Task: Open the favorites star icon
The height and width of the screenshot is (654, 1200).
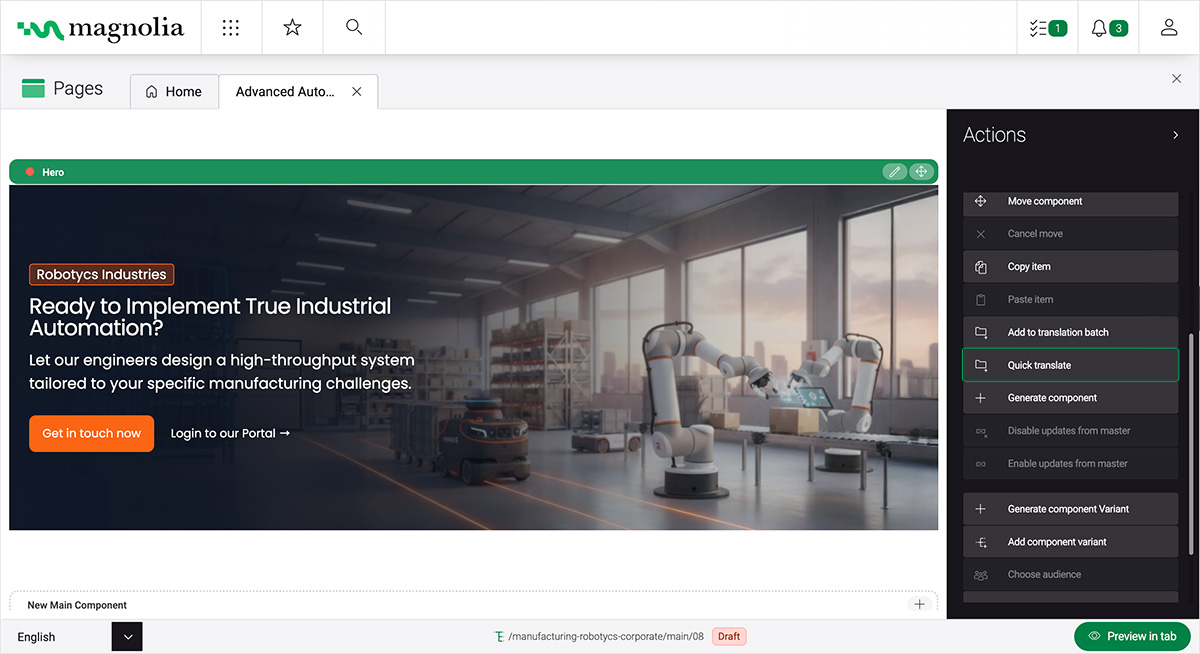Action: (x=292, y=27)
